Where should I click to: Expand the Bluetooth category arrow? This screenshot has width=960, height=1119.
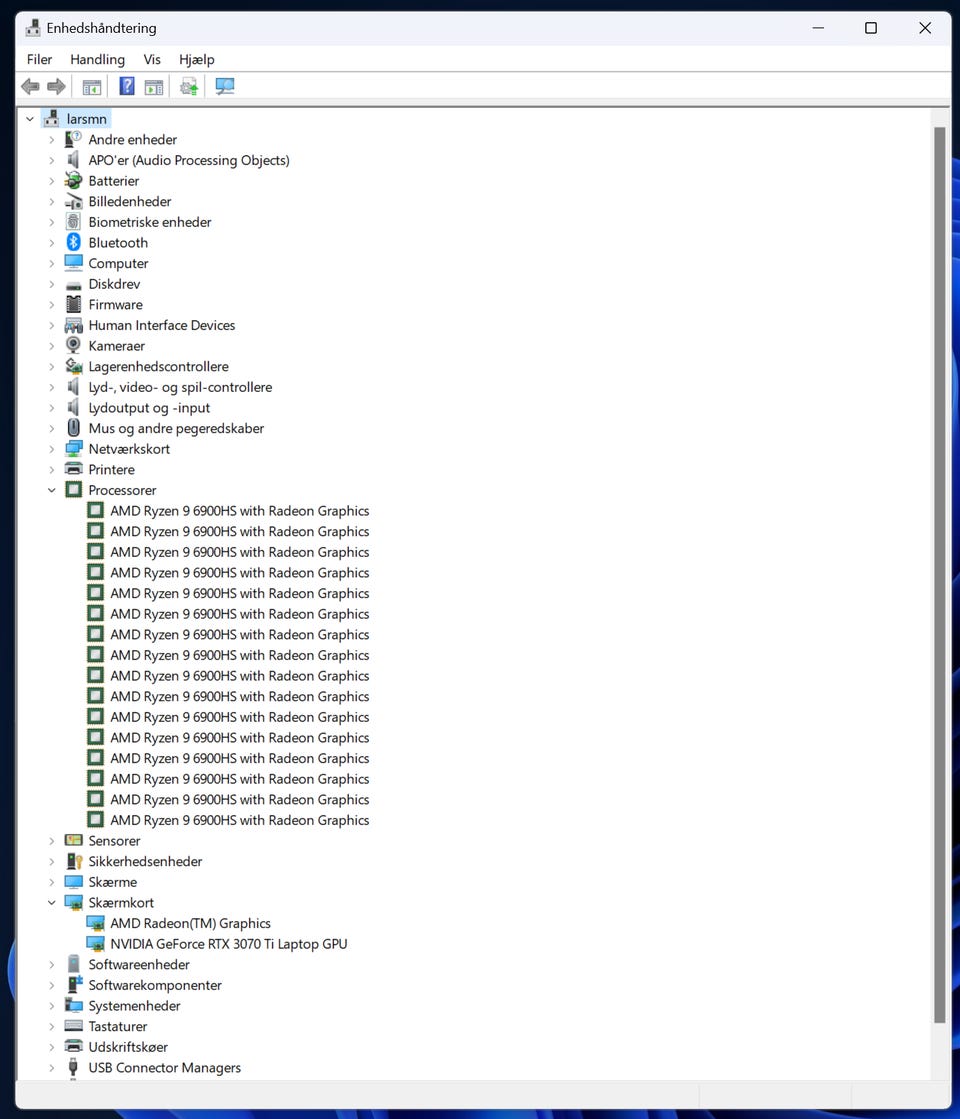tap(51, 243)
